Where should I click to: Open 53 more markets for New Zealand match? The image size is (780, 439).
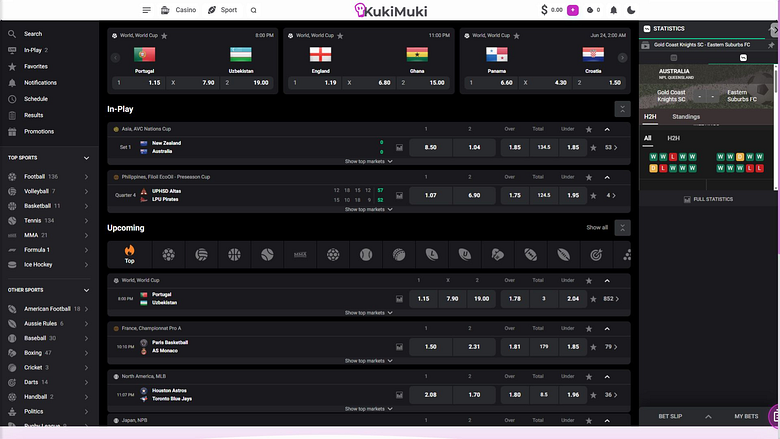tap(611, 148)
